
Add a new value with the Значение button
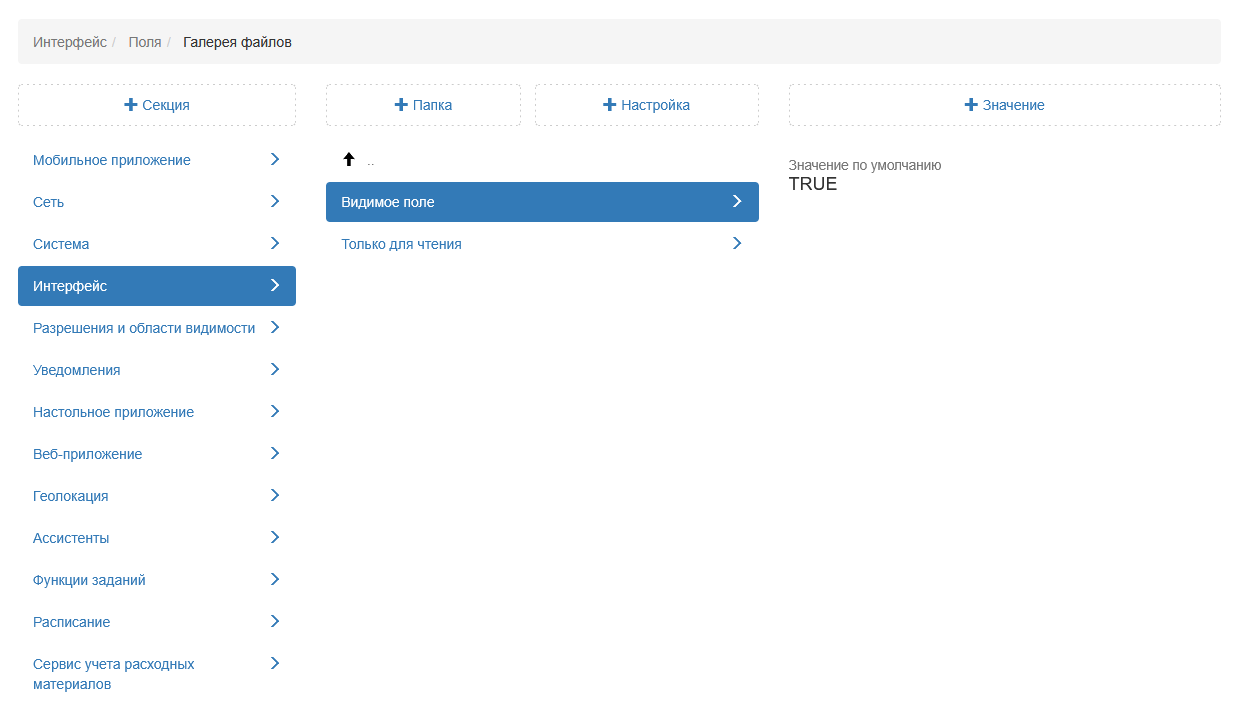coord(1004,105)
